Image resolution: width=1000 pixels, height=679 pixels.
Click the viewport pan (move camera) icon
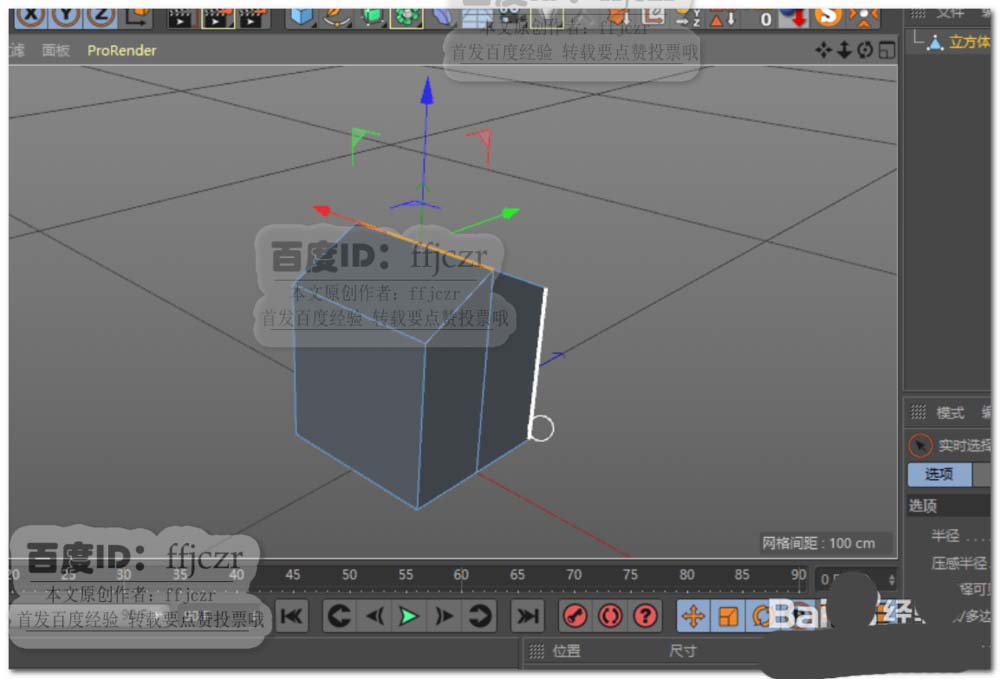click(x=824, y=50)
